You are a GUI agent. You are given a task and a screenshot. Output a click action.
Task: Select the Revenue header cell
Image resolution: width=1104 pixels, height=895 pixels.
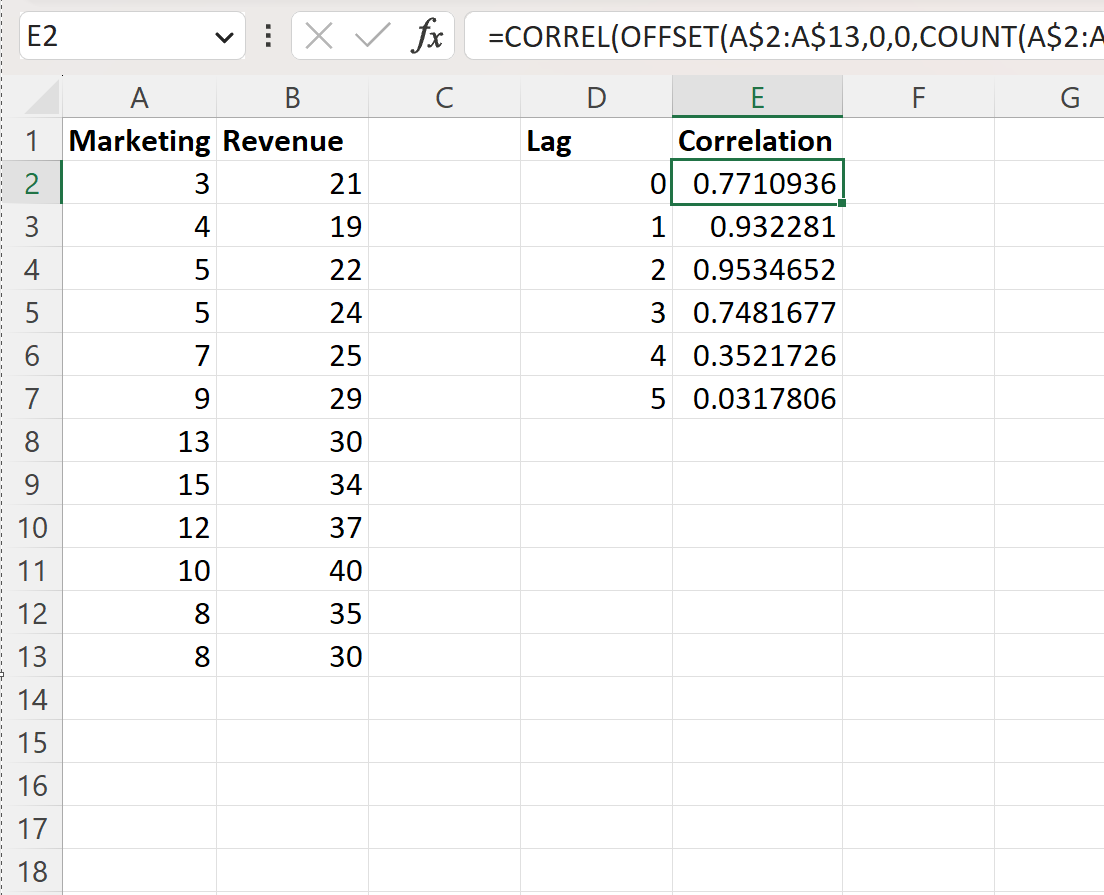pos(291,140)
